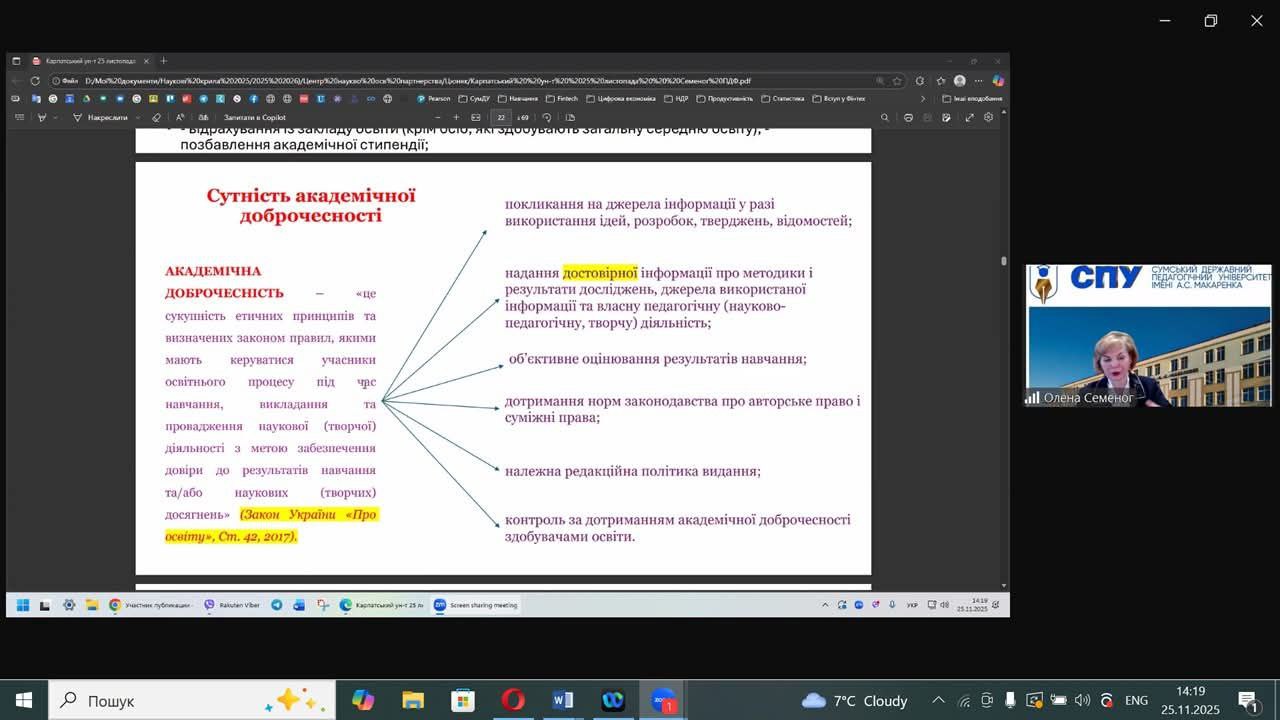Launch Copilot from the Windows taskbar
This screenshot has height=720, width=1280.
(363, 700)
